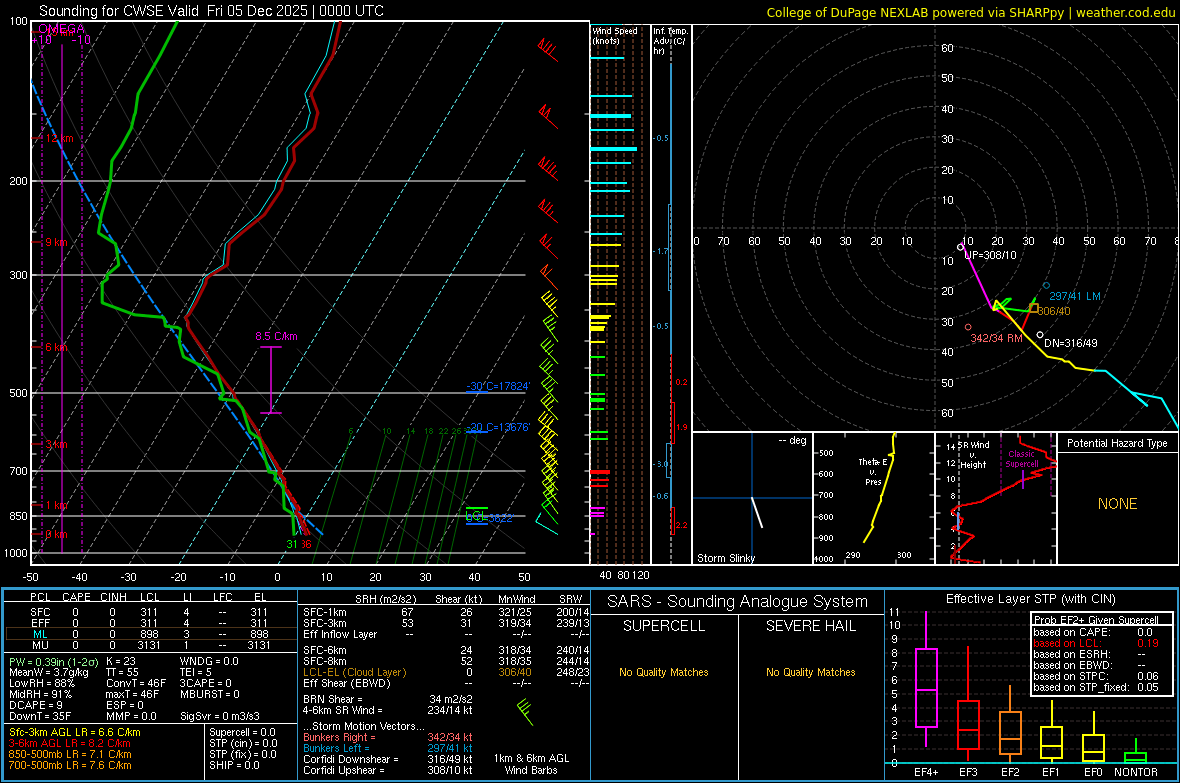Click the 8.5 C/km lapse rate label
The image size is (1180, 783).
click(276, 337)
